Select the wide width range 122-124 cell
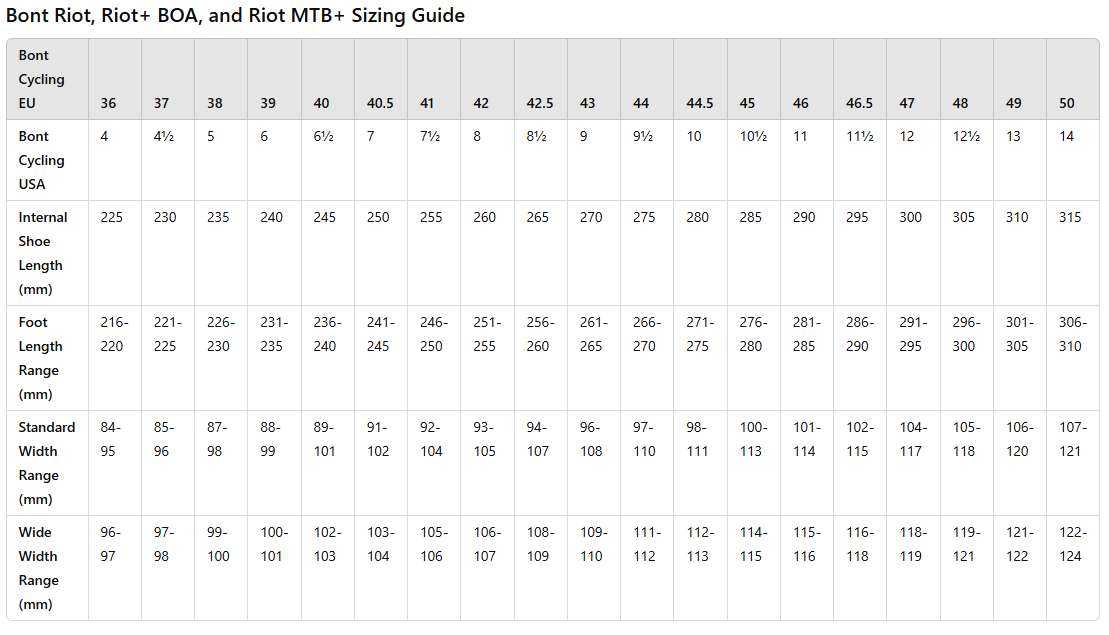 [1071, 545]
